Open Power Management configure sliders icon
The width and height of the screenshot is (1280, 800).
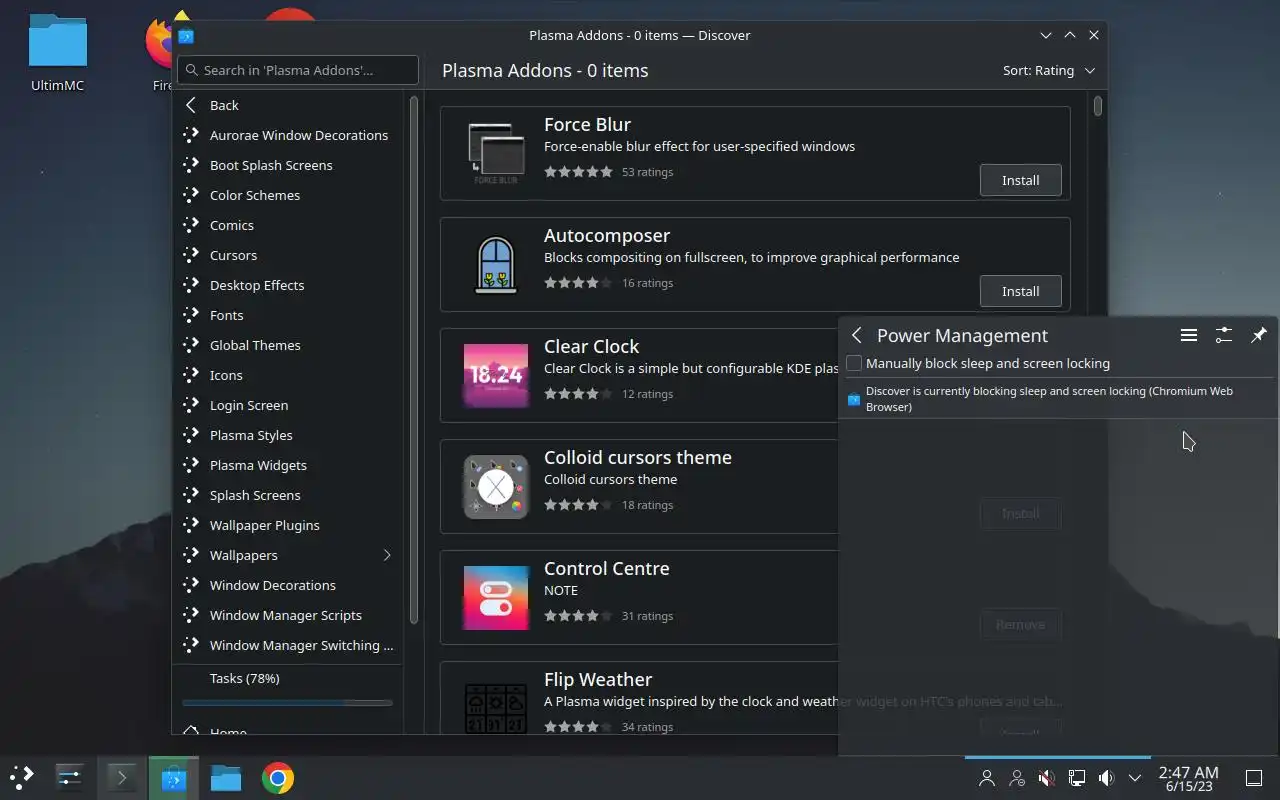point(1224,336)
